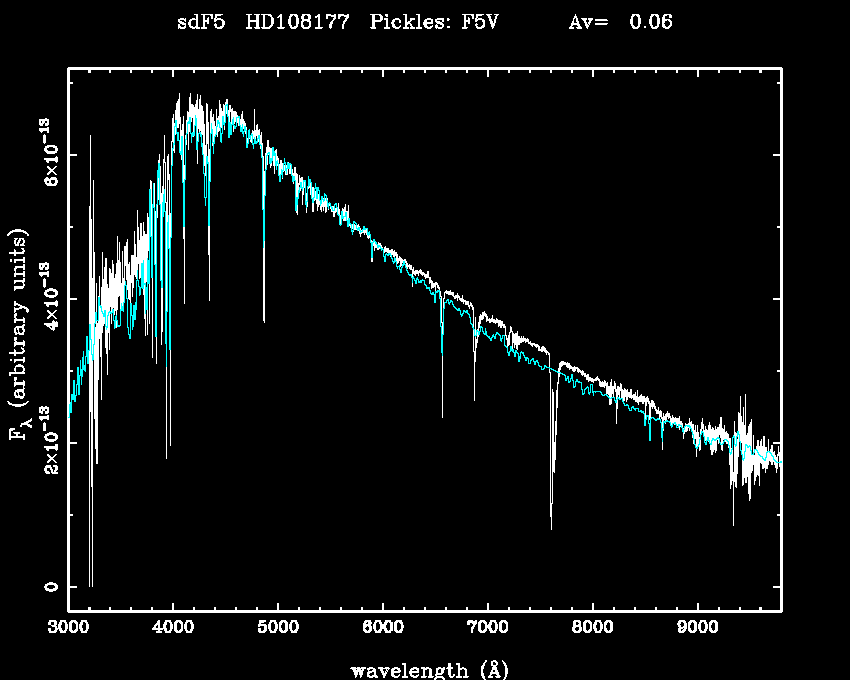The image size is (850, 680).
Task: Click the 3000 x-axis tick label
Action: tap(68, 628)
